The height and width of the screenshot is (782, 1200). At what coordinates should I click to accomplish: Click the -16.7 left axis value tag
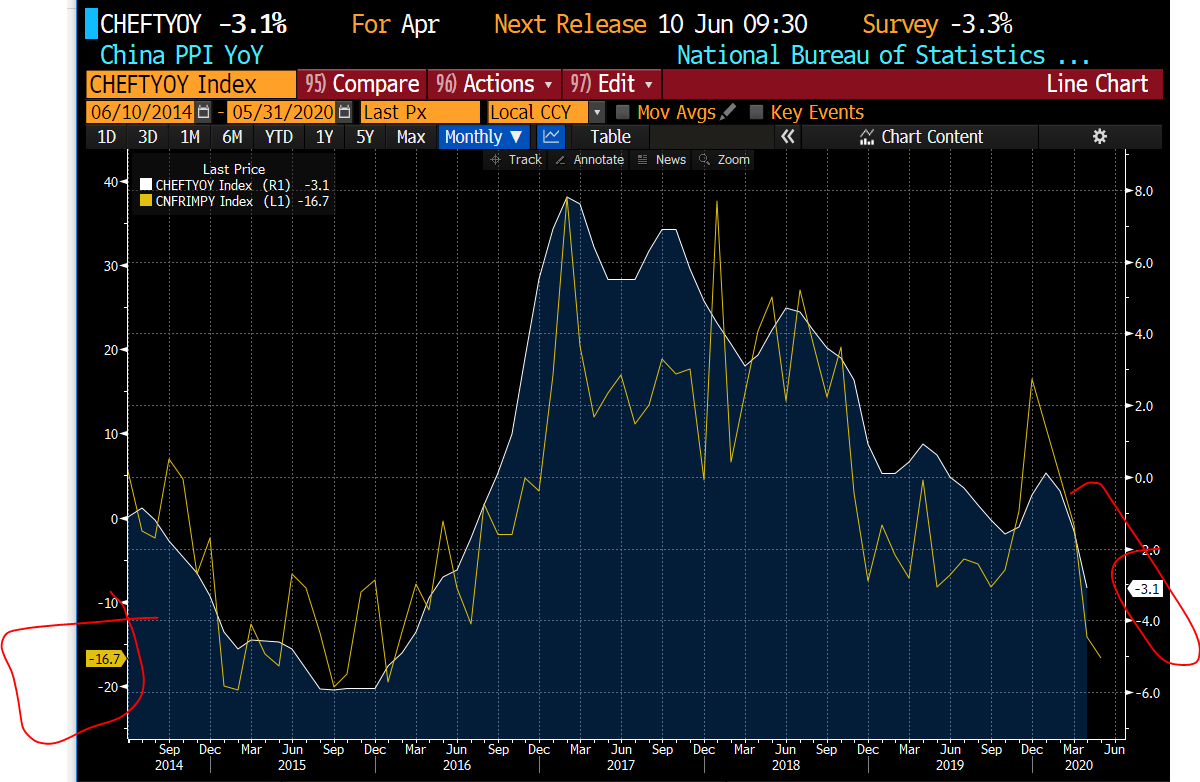[104, 659]
